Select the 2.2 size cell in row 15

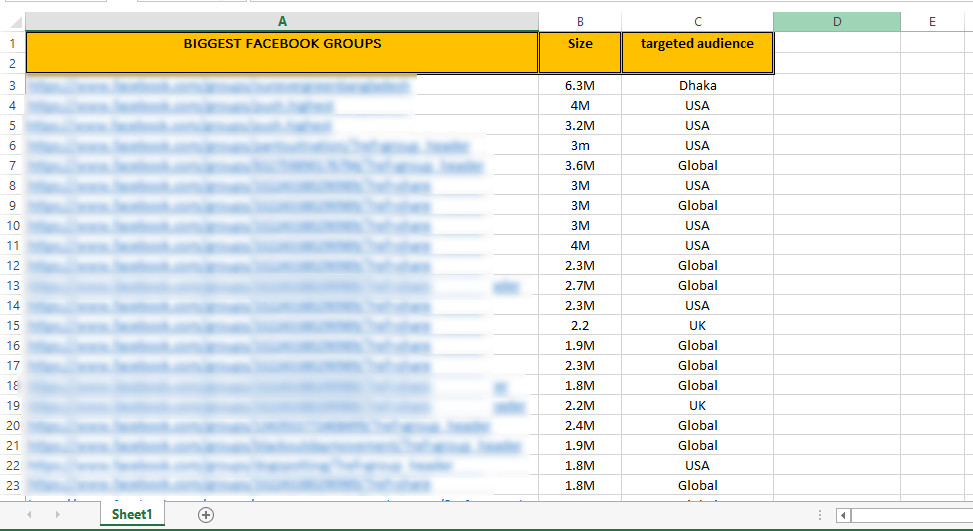(580, 325)
